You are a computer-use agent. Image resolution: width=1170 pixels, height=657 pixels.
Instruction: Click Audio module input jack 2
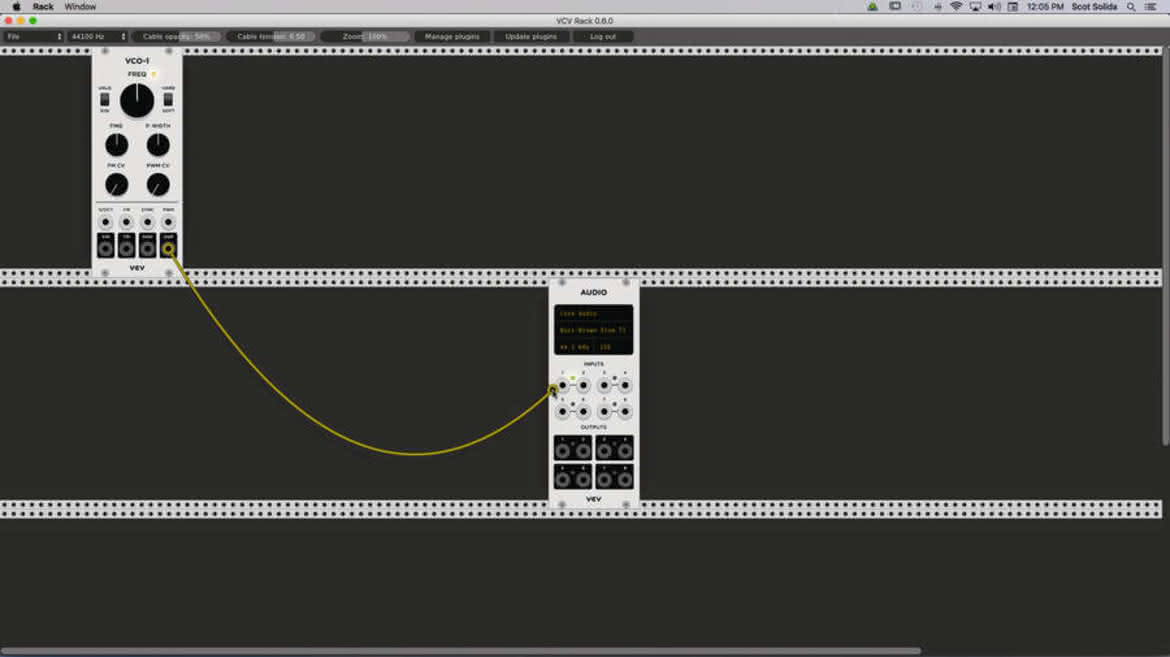point(584,386)
